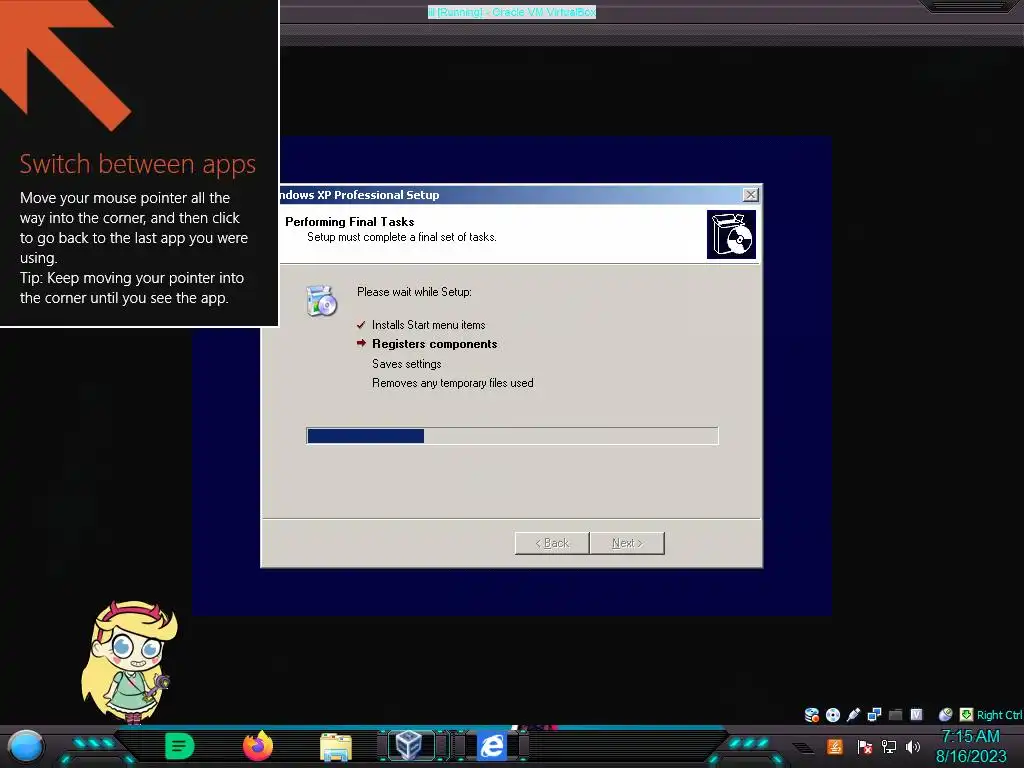Switch to VirtualBox taskbar icon
This screenshot has height=768, width=1024.
pyautogui.click(x=411, y=745)
